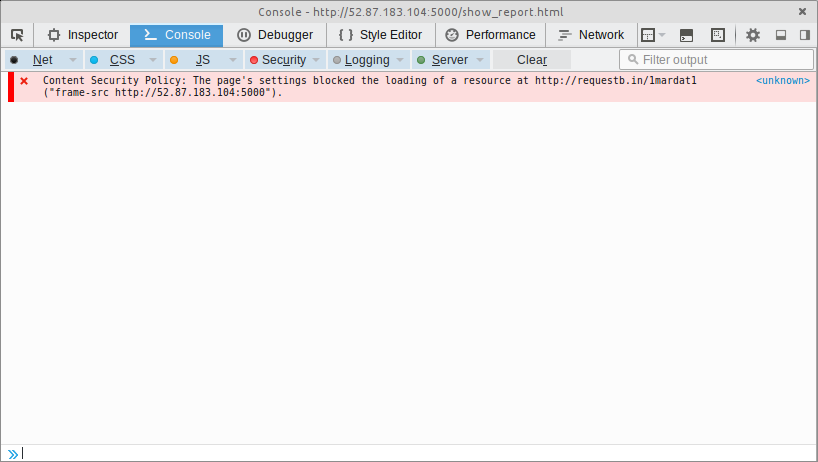Open the frame selector icon
This screenshot has height=462, width=818.
pos(653,35)
